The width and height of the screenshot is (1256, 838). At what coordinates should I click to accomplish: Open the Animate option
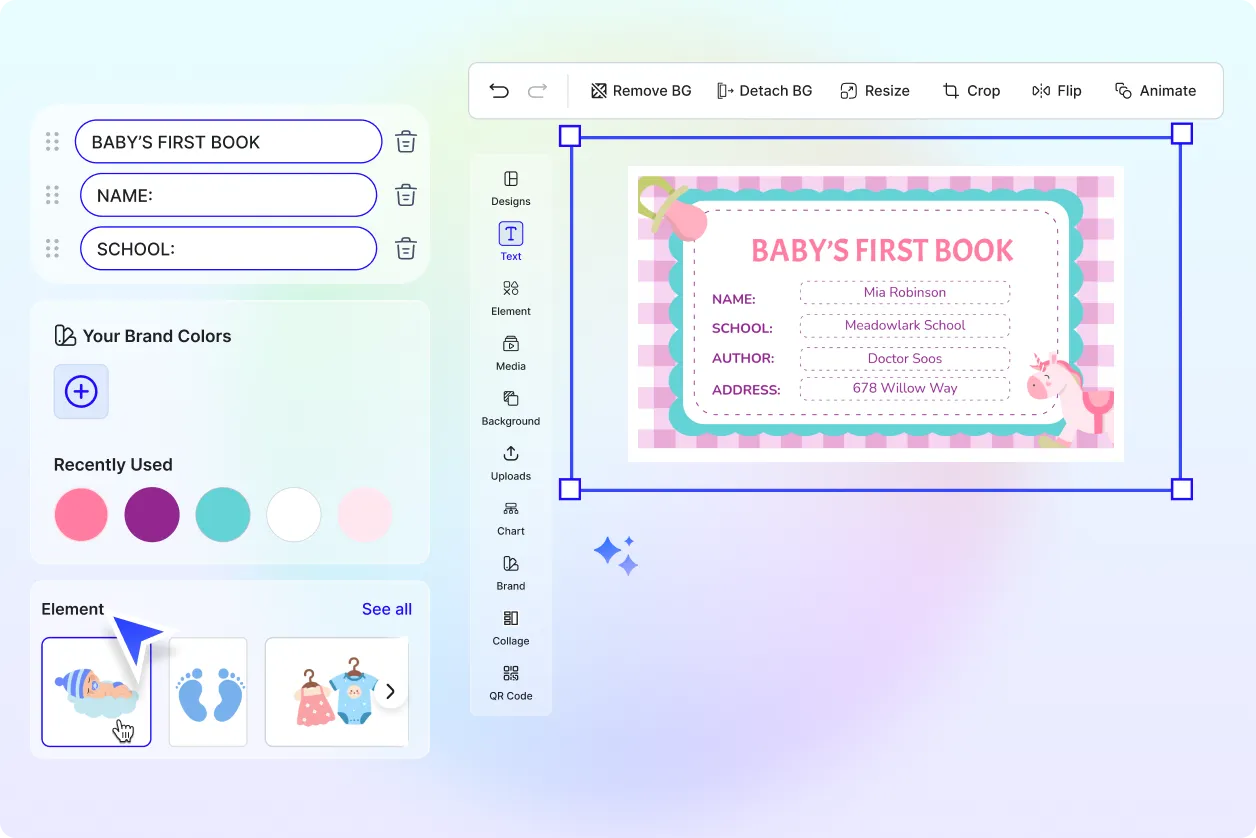pos(1155,91)
